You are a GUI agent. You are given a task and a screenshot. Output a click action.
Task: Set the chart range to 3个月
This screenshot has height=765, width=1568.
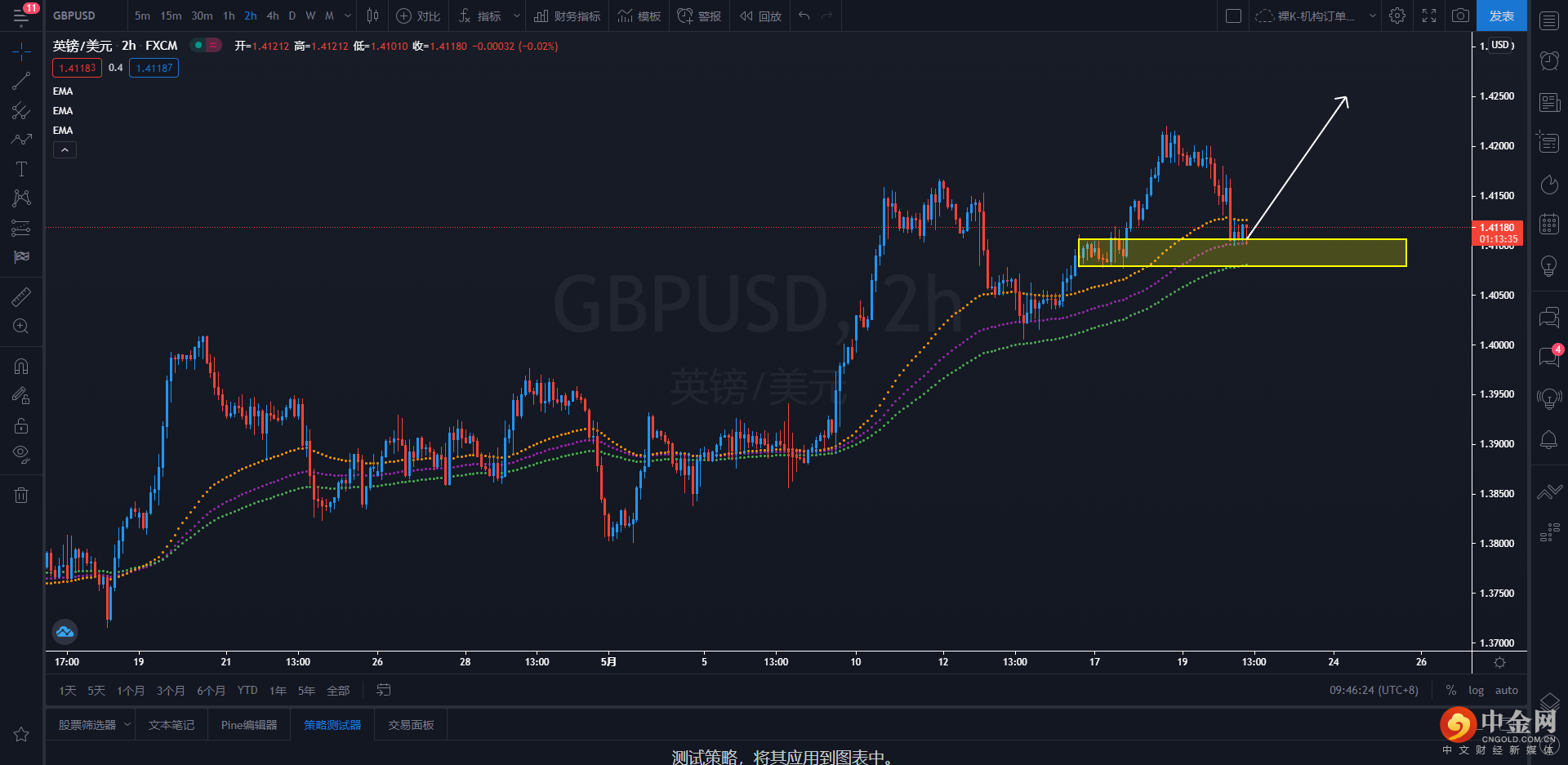(171, 691)
